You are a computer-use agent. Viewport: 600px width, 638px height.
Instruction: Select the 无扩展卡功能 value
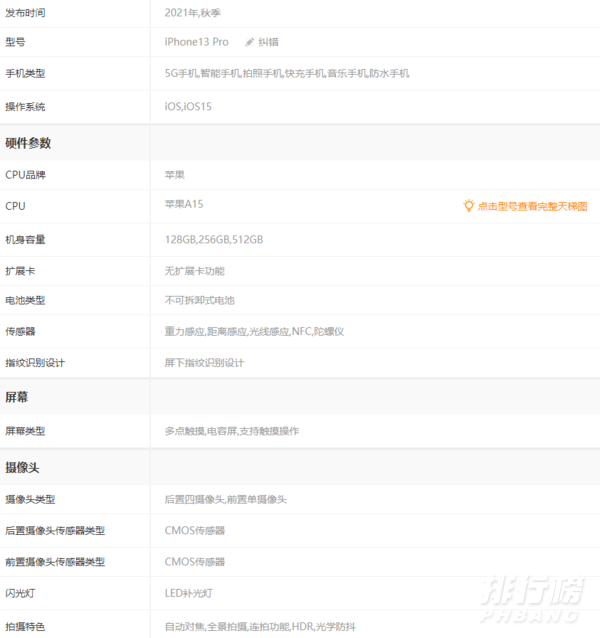(194, 271)
